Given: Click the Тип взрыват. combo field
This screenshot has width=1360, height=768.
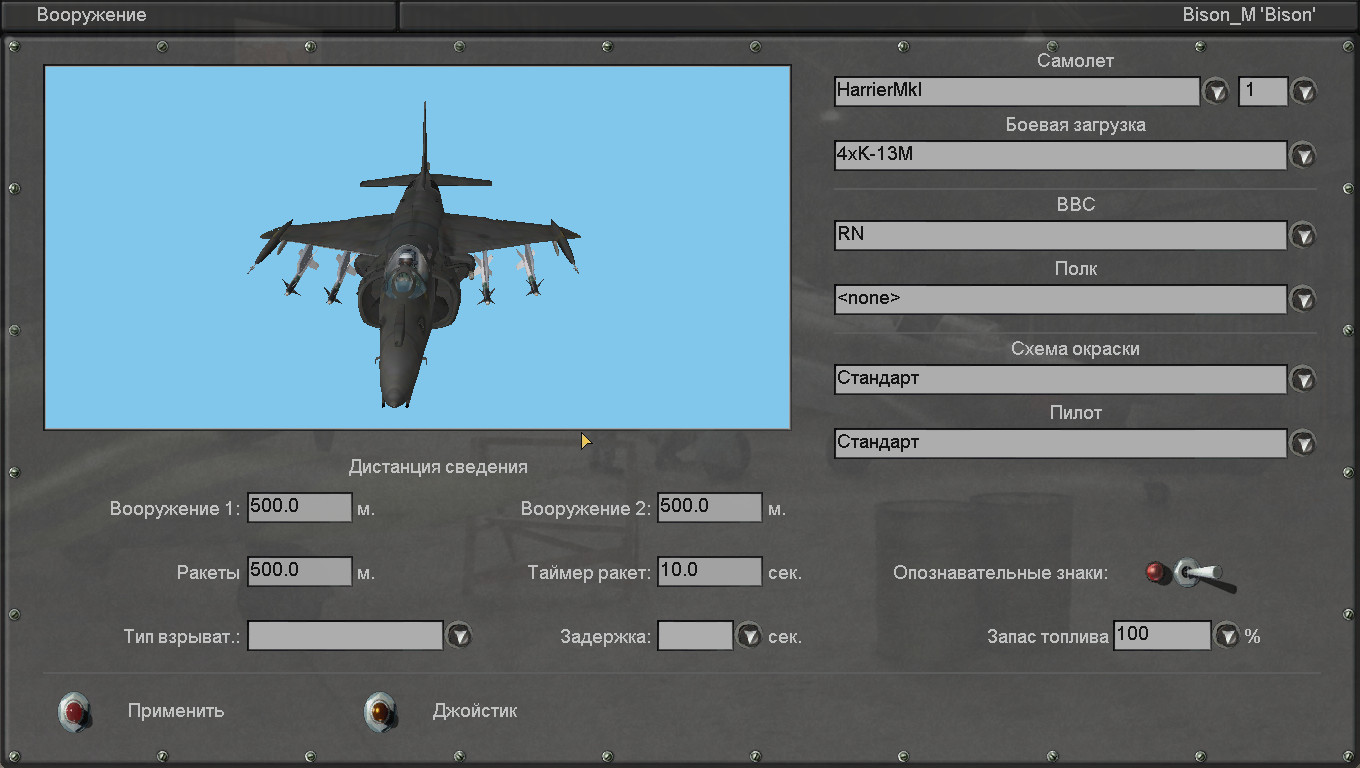Looking at the screenshot, I should coord(345,635).
